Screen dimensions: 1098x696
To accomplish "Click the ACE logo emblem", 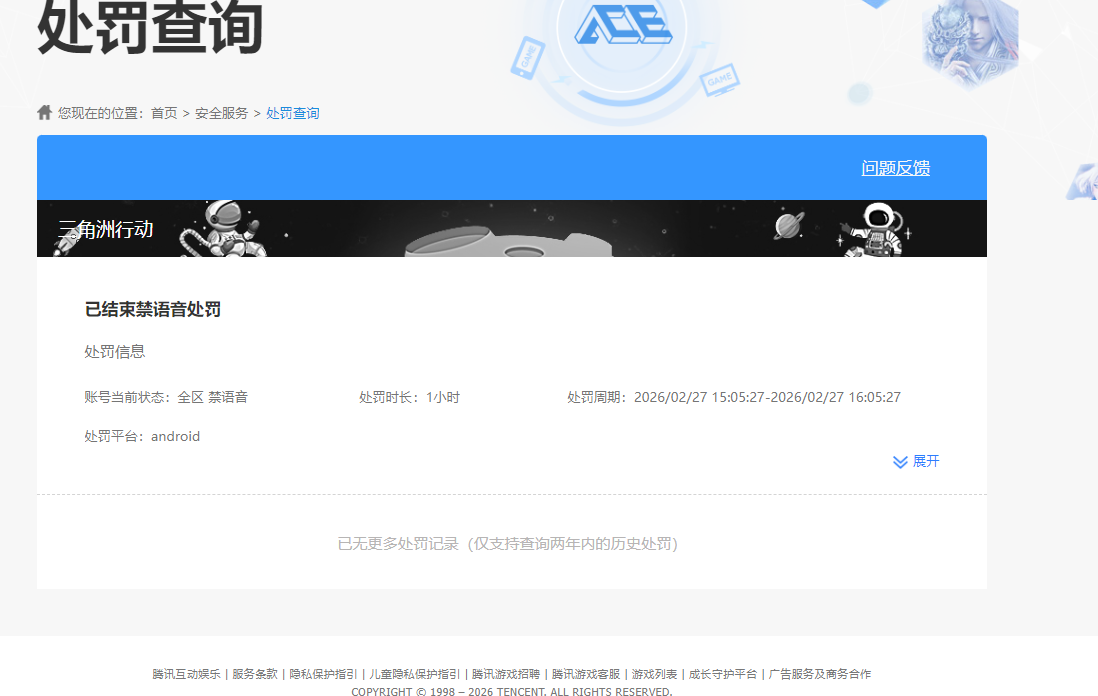I will [623, 25].
